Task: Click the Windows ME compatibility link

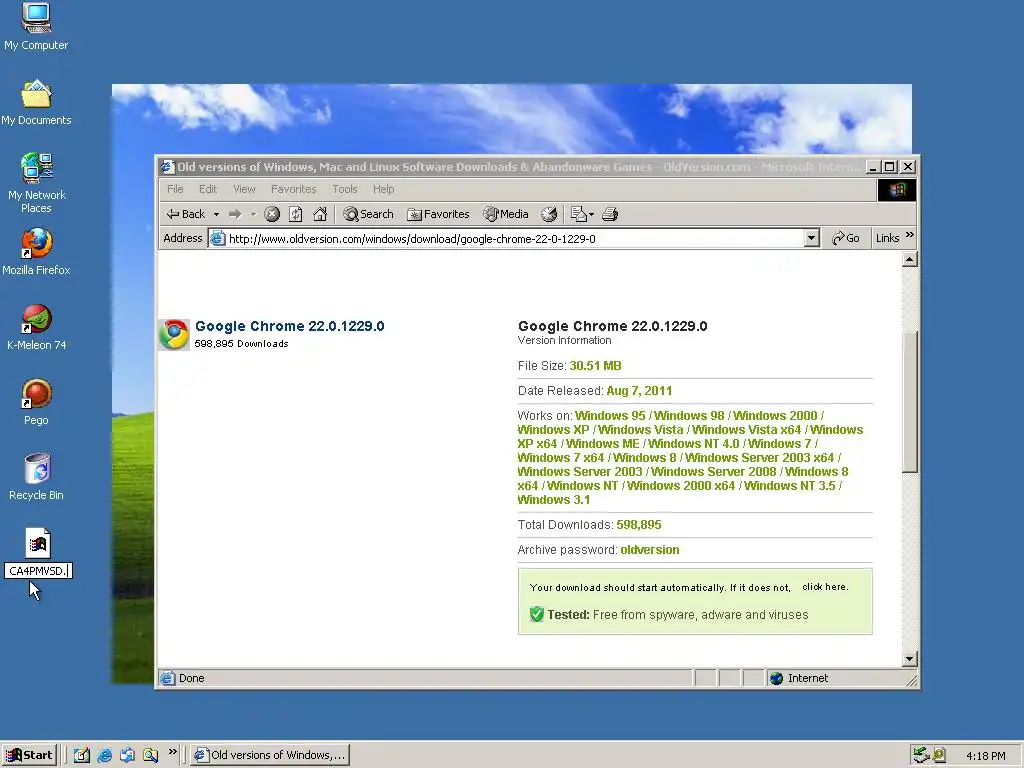Action: tap(602, 443)
